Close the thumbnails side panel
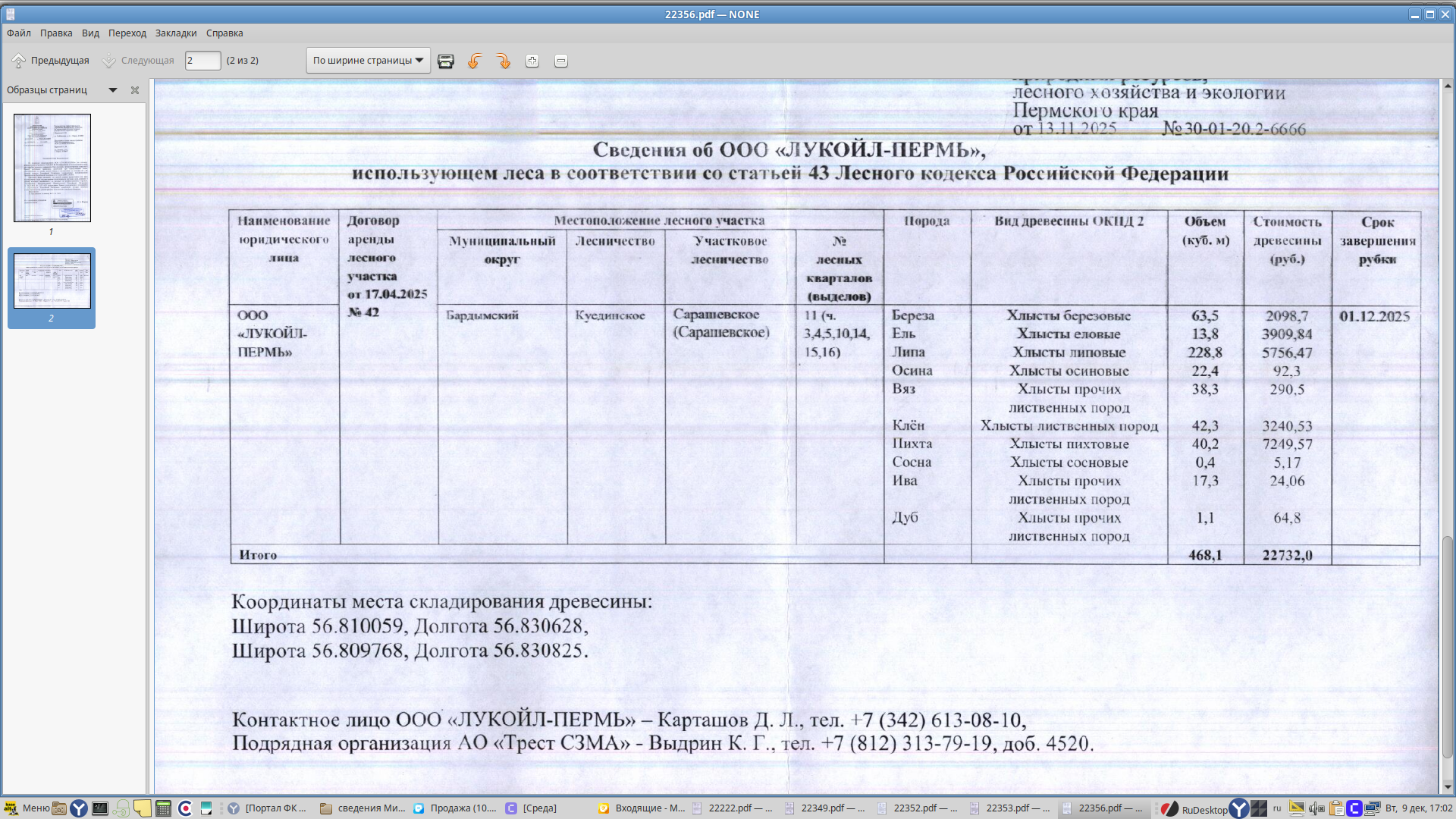The height and width of the screenshot is (819, 1456). (135, 90)
